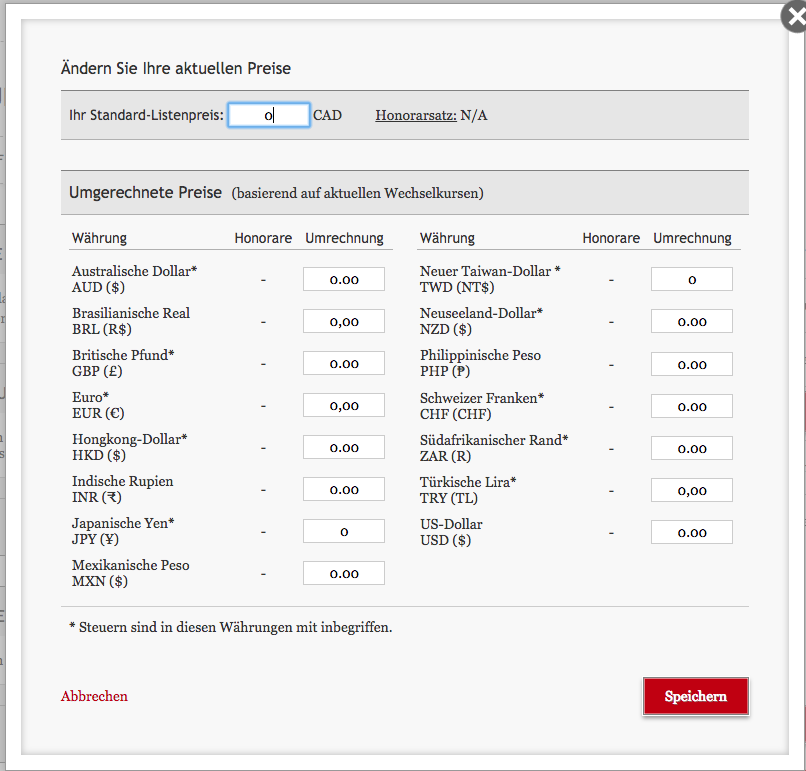The image size is (806, 771).
Task: Focus the Neuseeland-Dollar NZD conversion field
Action: point(691,321)
